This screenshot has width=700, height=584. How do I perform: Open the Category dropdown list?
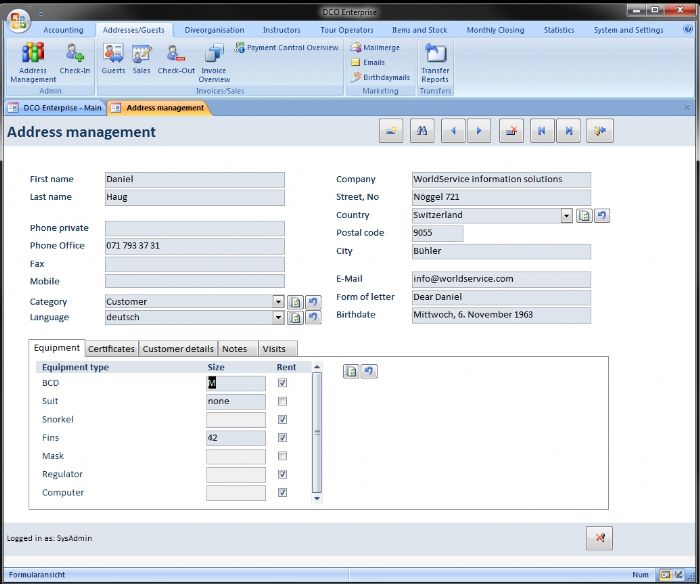coord(278,301)
